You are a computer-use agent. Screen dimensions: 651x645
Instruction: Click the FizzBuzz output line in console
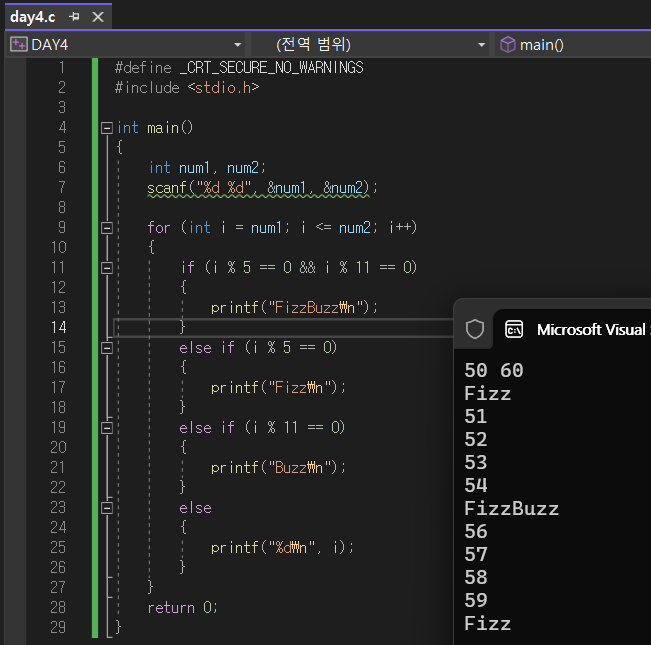pos(512,509)
